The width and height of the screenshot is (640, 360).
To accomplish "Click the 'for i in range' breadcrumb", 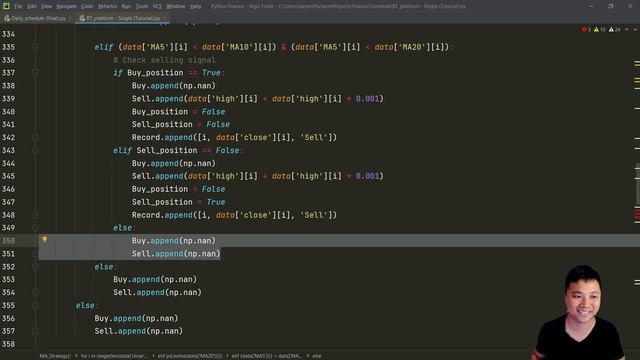I will pos(114,356).
